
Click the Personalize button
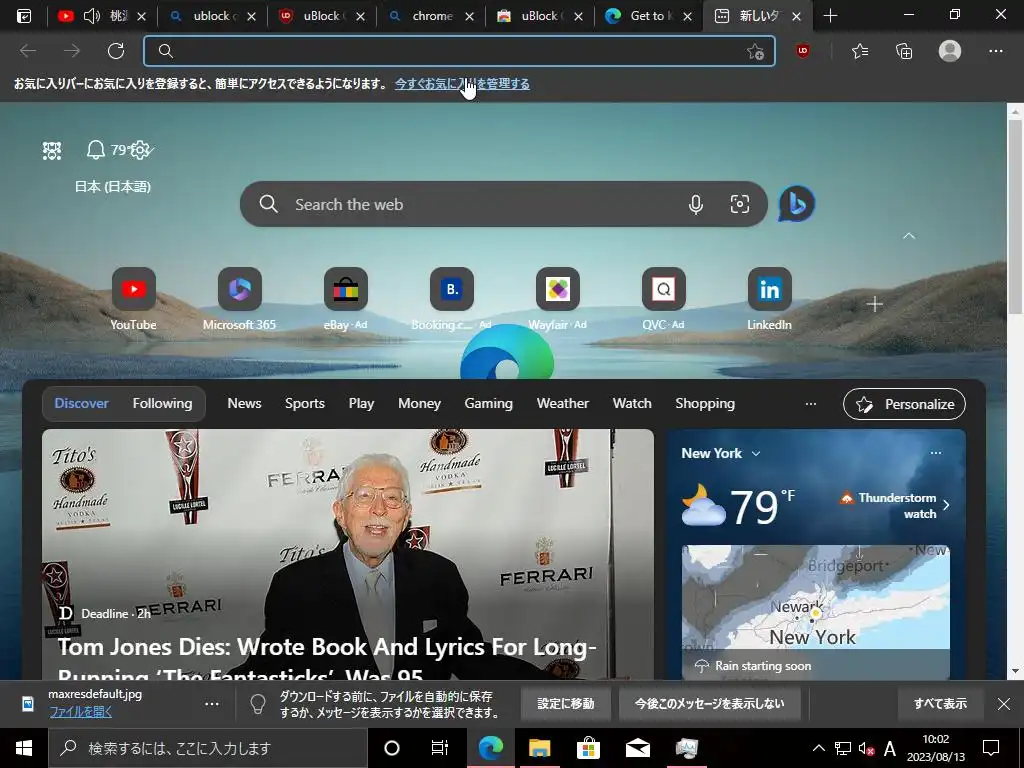click(x=904, y=404)
